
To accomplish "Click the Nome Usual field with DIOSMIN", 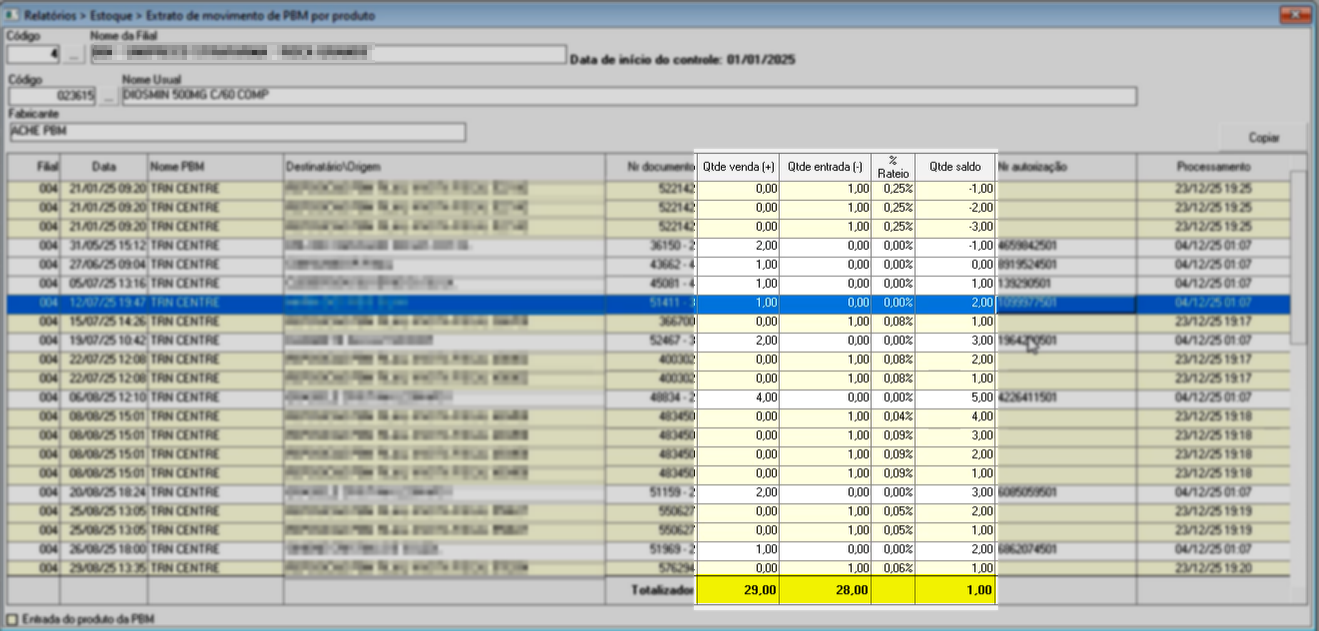I will 628,96.
